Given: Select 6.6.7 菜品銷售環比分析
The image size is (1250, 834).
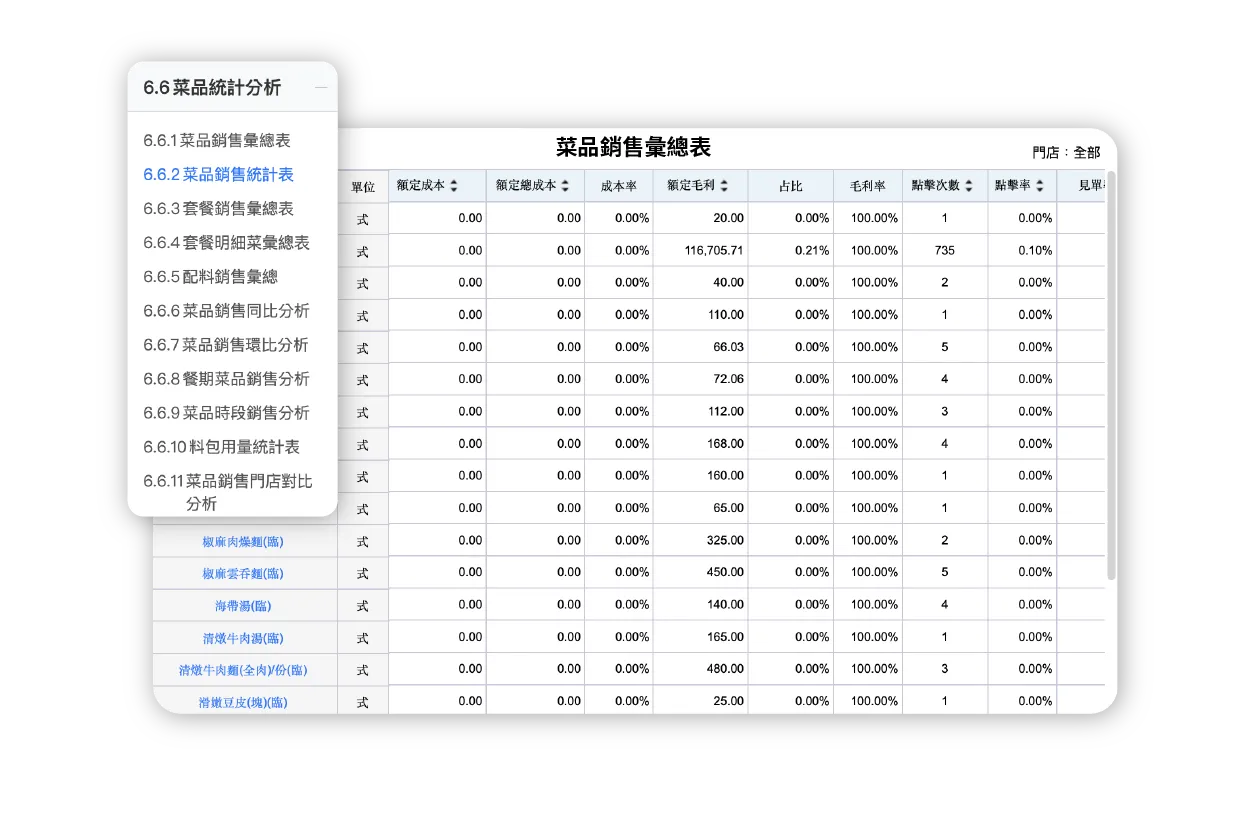Looking at the screenshot, I should [226, 345].
